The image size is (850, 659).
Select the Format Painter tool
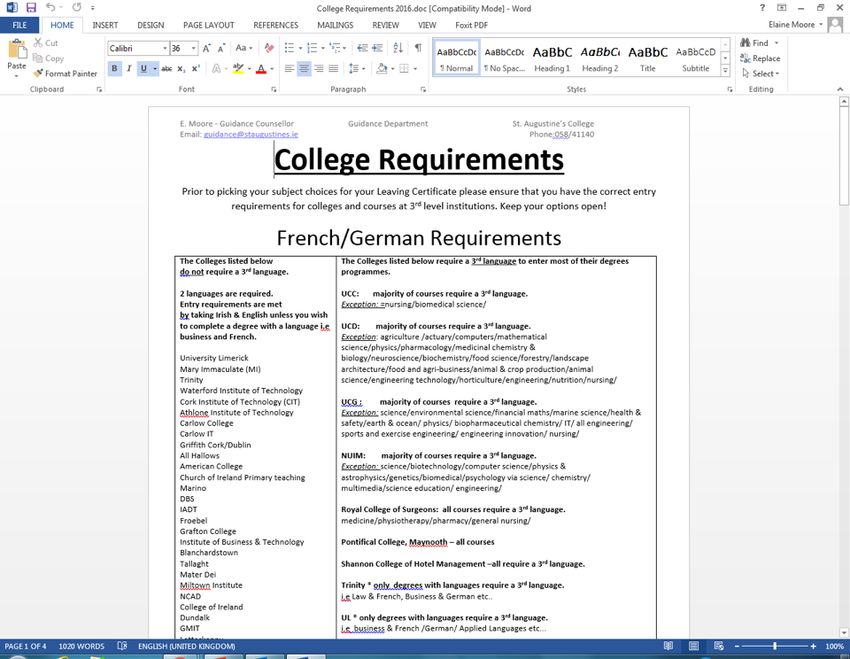point(65,73)
